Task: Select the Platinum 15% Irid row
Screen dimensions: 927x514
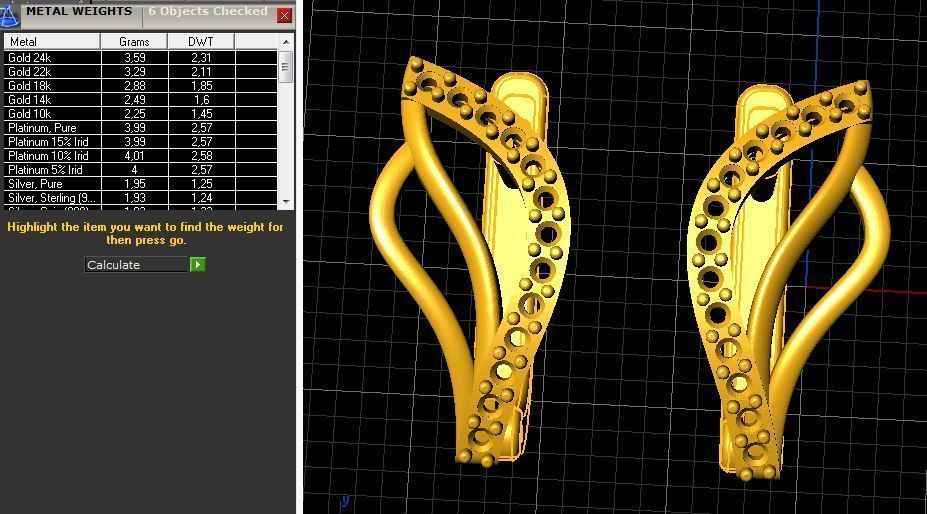Action: tap(141, 141)
